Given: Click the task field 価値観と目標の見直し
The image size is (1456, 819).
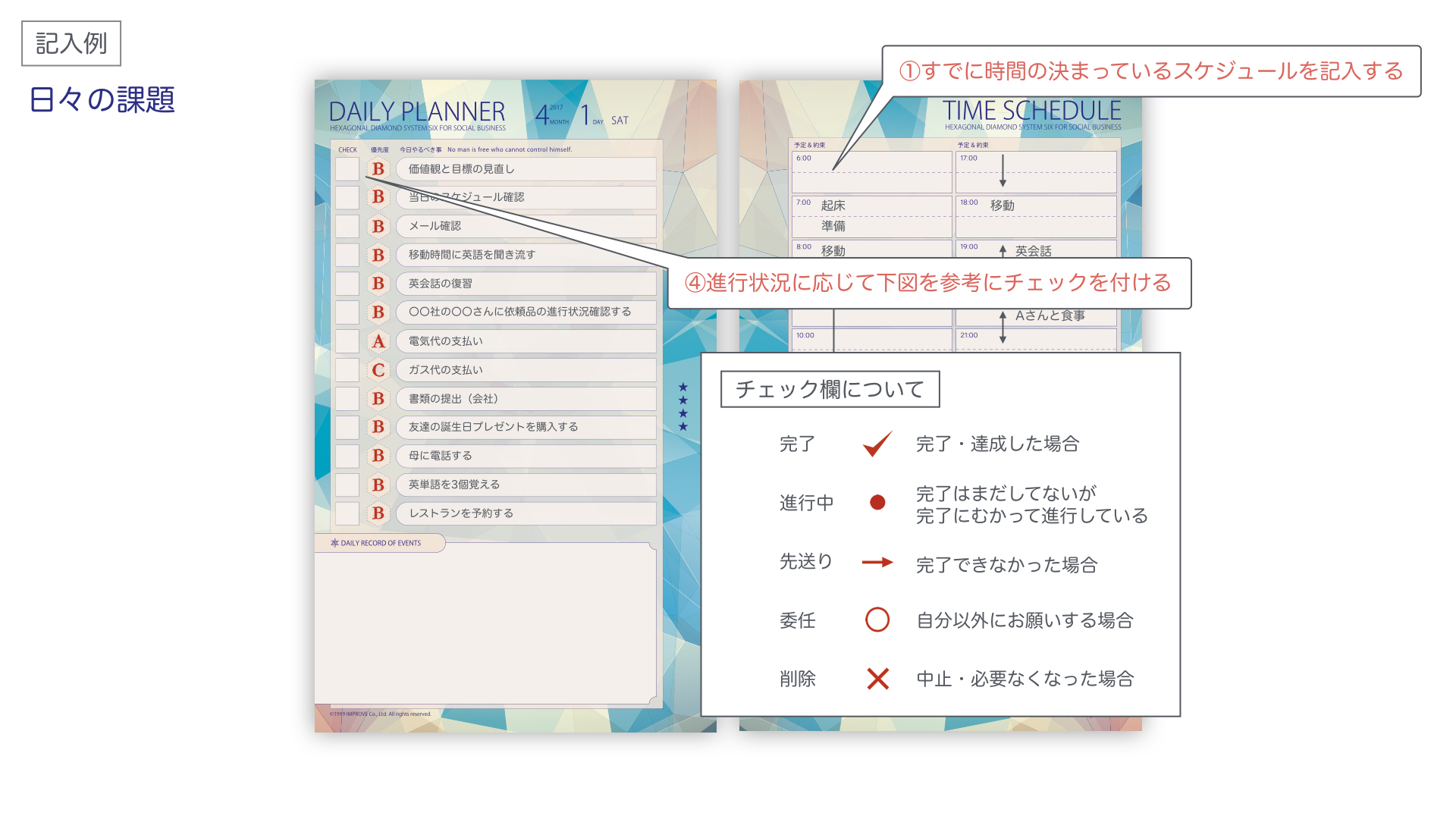Looking at the screenshot, I should (x=526, y=169).
